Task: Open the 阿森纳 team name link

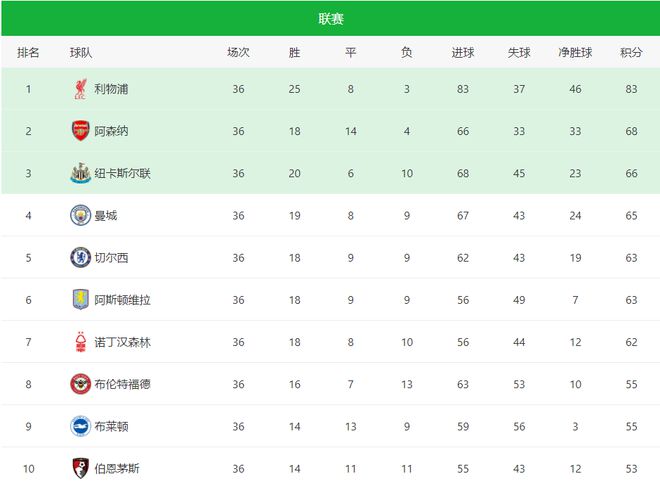Action: tap(111, 131)
